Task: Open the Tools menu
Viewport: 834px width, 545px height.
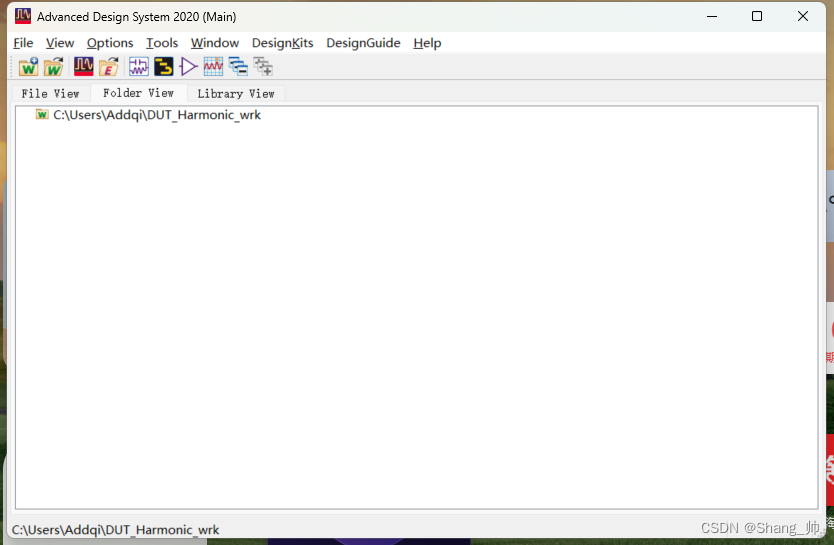Action: (162, 43)
